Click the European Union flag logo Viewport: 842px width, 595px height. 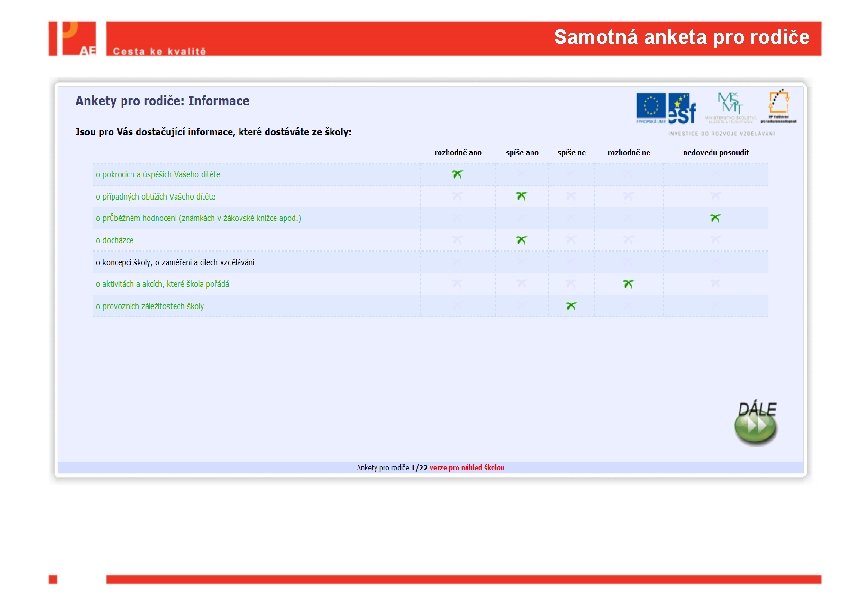pyautogui.click(x=651, y=107)
